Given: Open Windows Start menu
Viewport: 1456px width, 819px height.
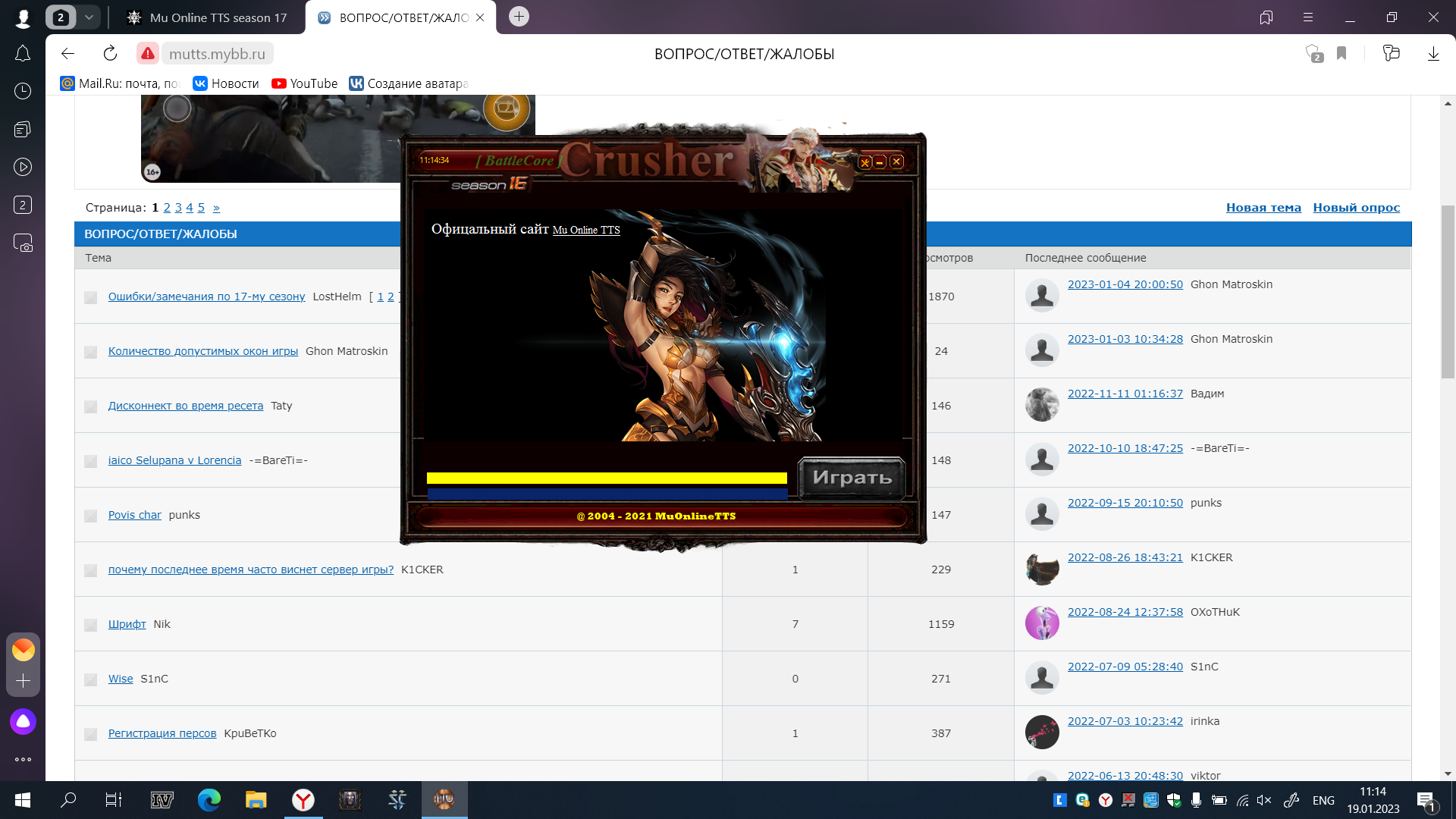Looking at the screenshot, I should tap(23, 799).
